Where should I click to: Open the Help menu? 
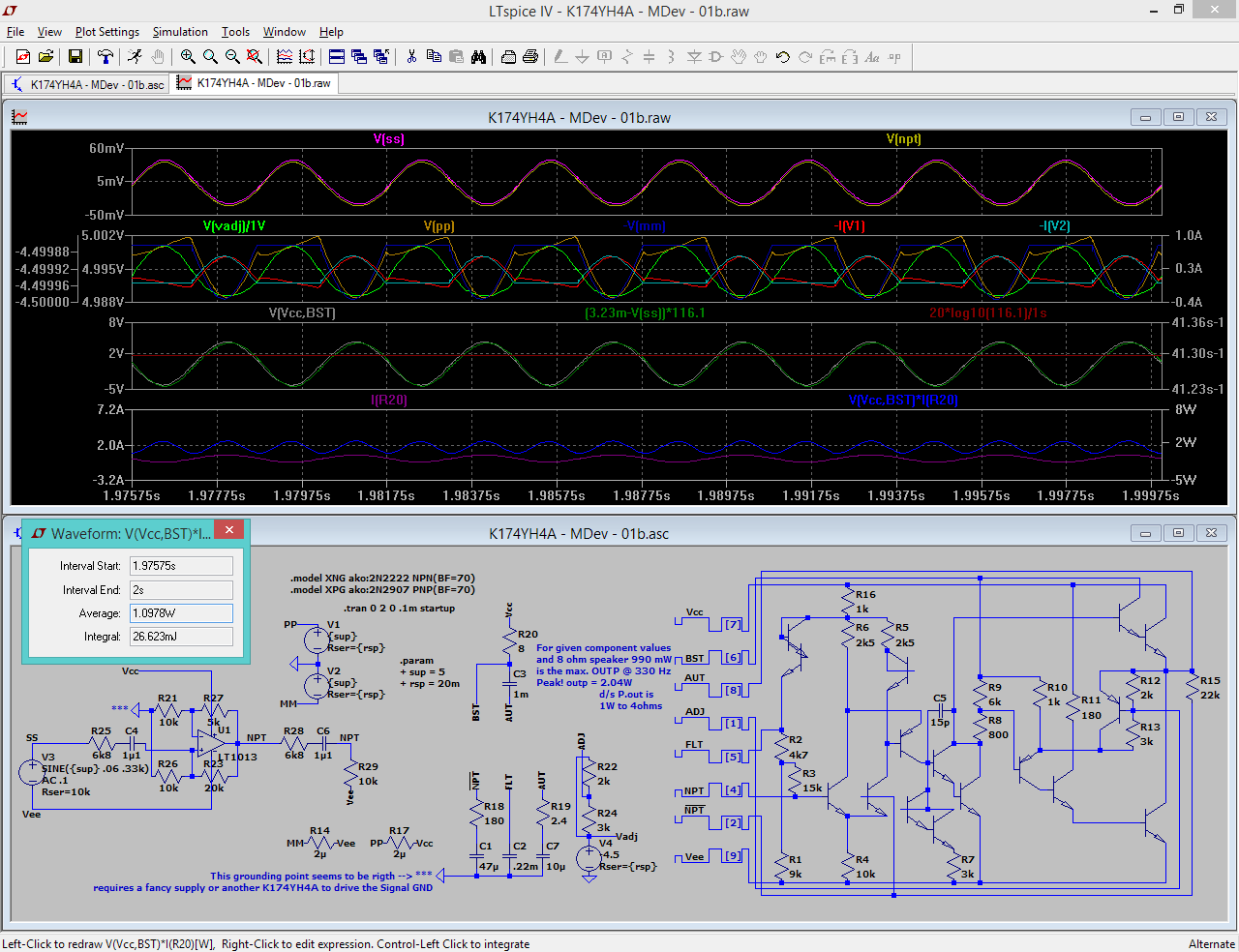point(331,32)
